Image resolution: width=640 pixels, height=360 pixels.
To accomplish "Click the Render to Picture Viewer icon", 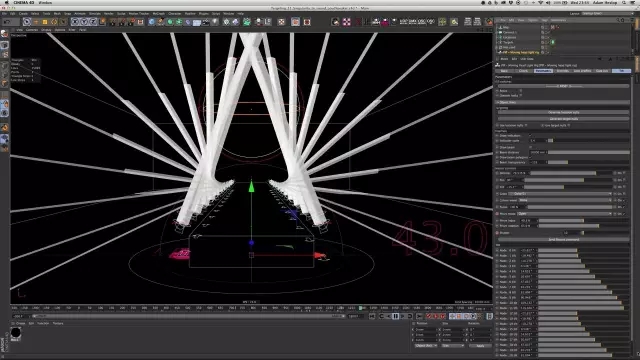I will 122,22.
